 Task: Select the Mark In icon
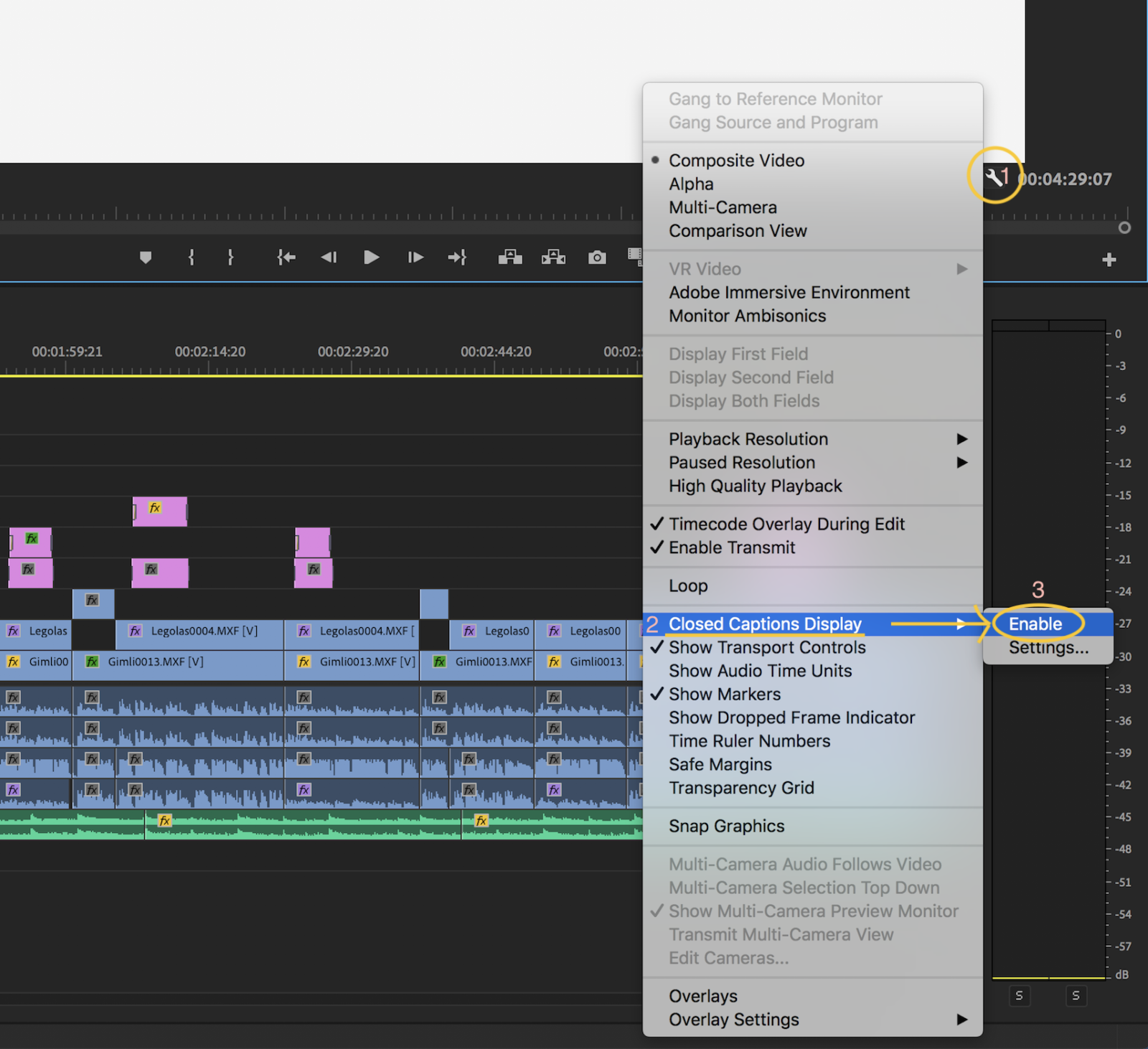point(190,257)
